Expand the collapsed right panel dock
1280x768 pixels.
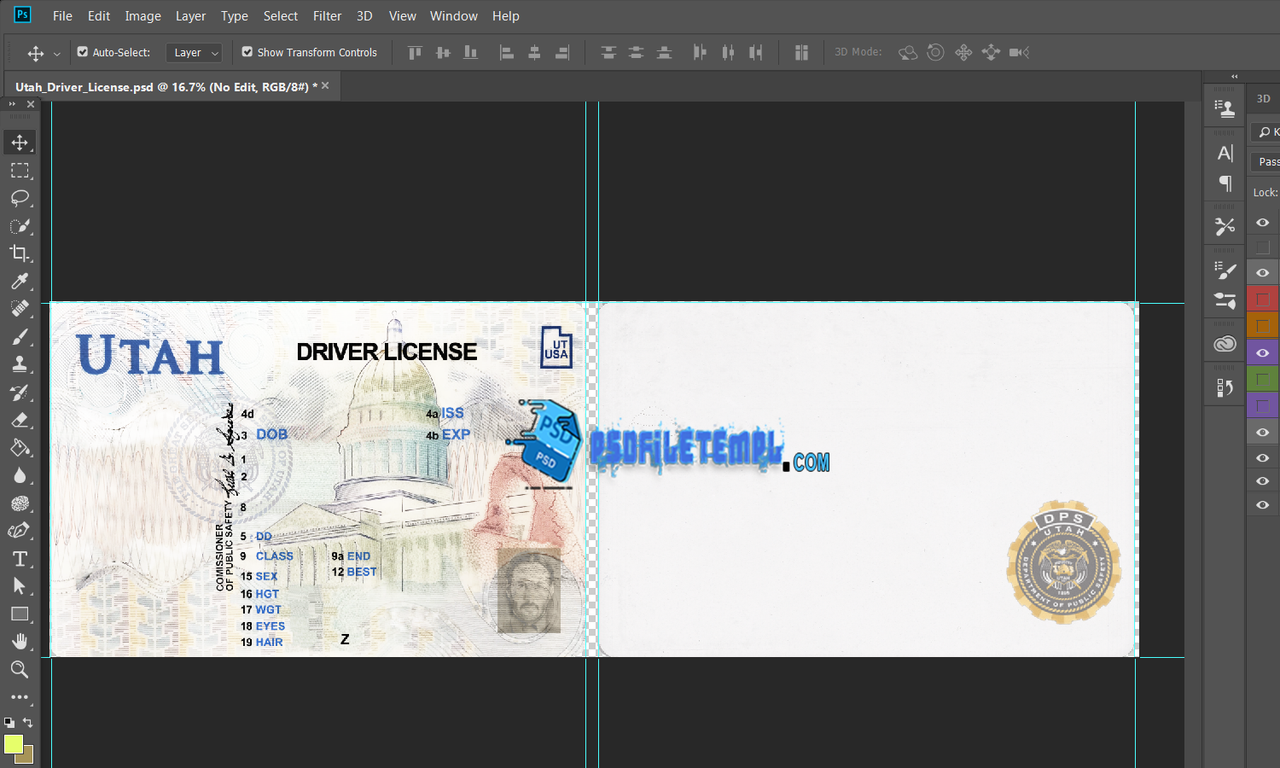pyautogui.click(x=1234, y=77)
